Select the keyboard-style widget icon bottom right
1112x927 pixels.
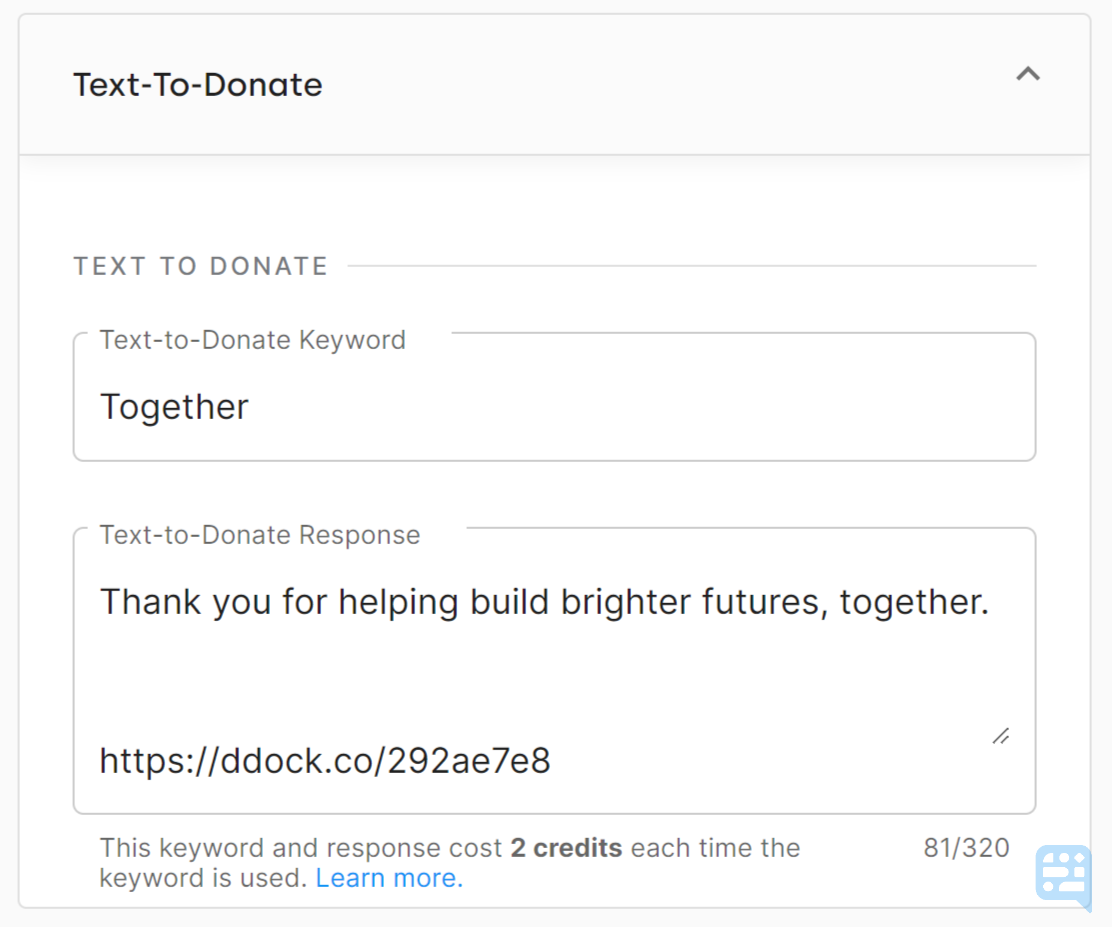1065,873
